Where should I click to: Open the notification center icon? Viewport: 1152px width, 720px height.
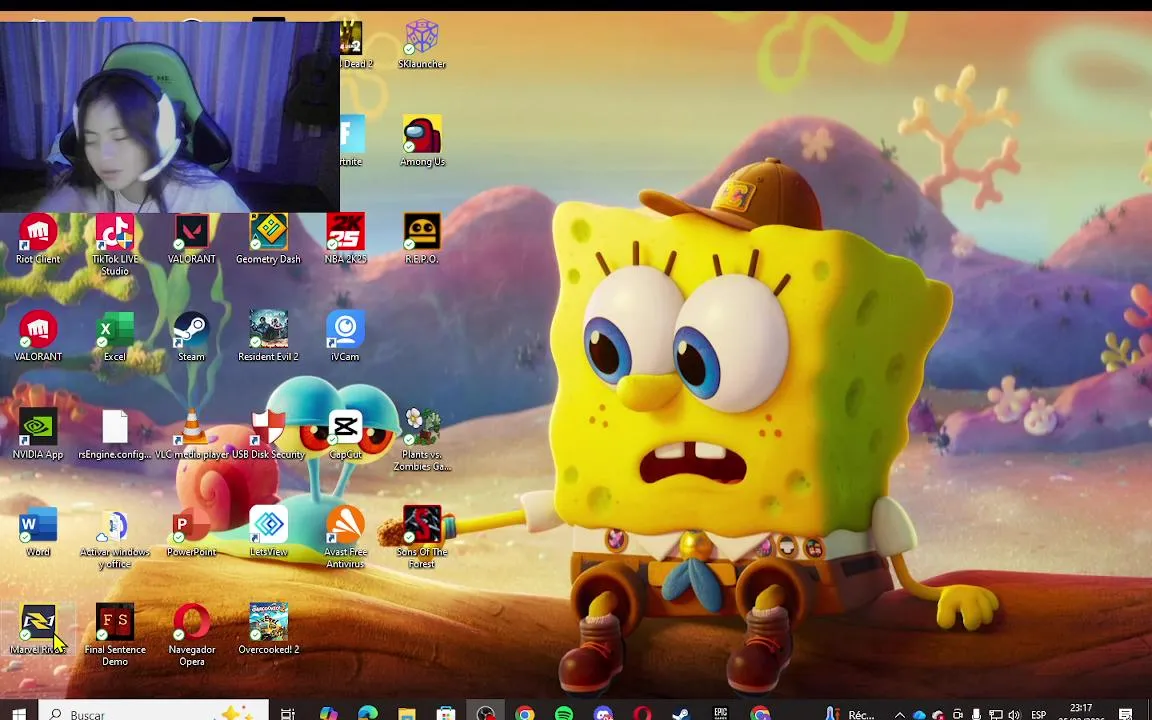coord(1126,714)
